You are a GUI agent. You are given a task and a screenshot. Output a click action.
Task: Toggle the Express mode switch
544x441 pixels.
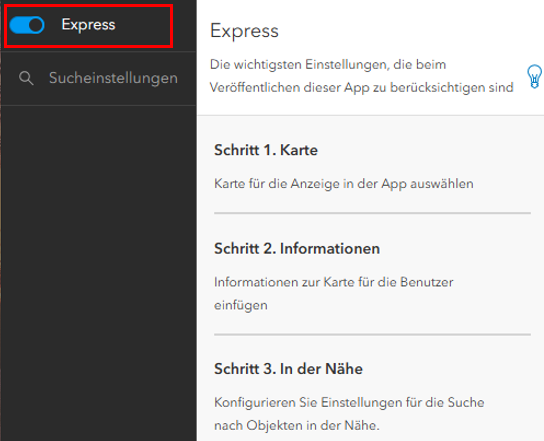coord(27,25)
